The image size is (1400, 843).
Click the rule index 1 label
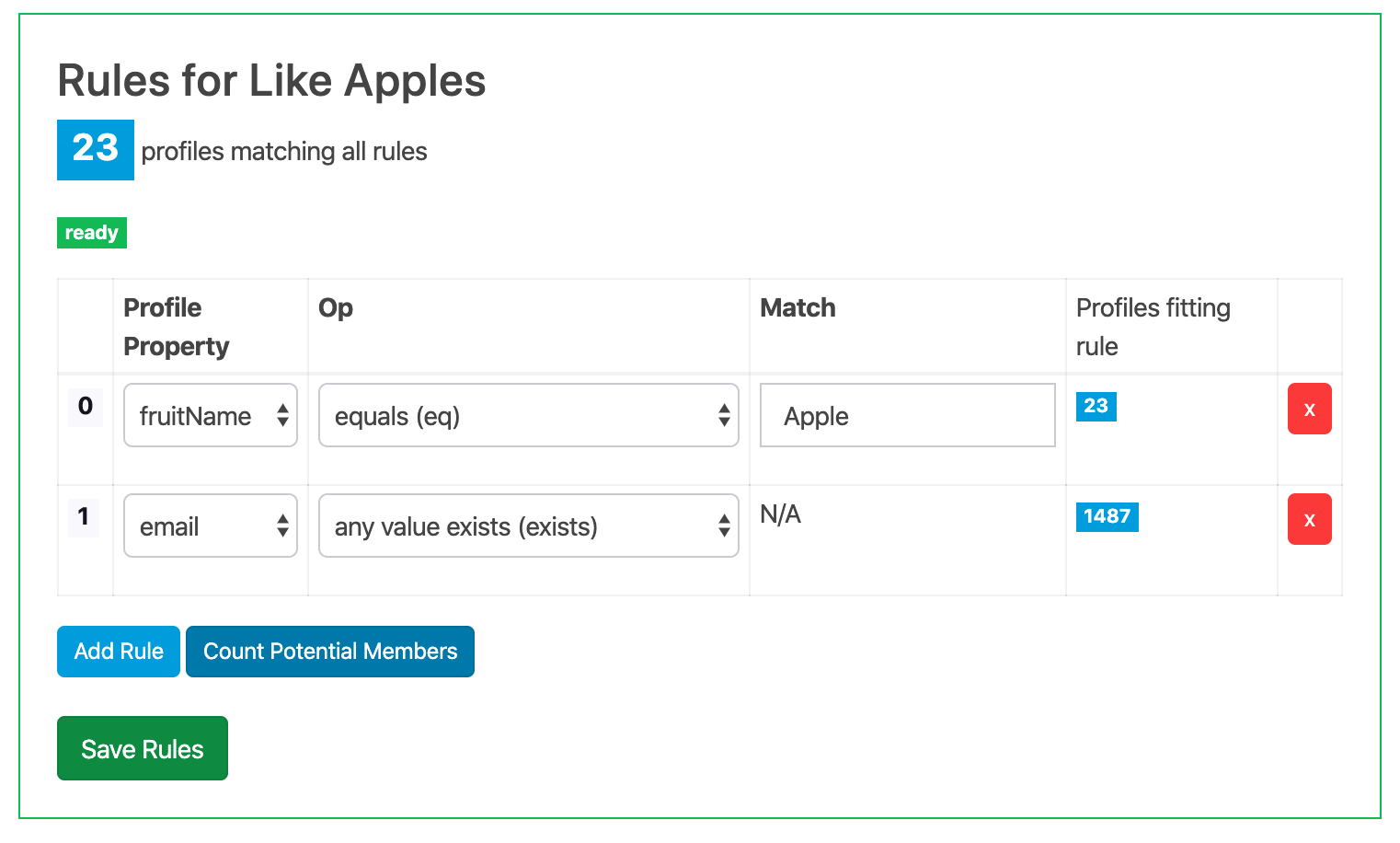[84, 516]
